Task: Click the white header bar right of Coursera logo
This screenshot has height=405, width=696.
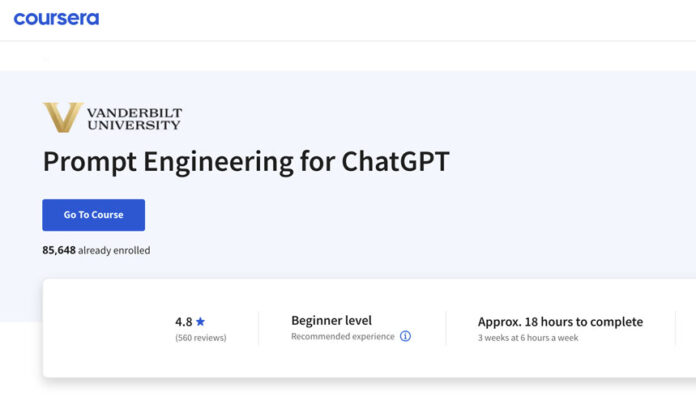Action: [x=400, y=19]
